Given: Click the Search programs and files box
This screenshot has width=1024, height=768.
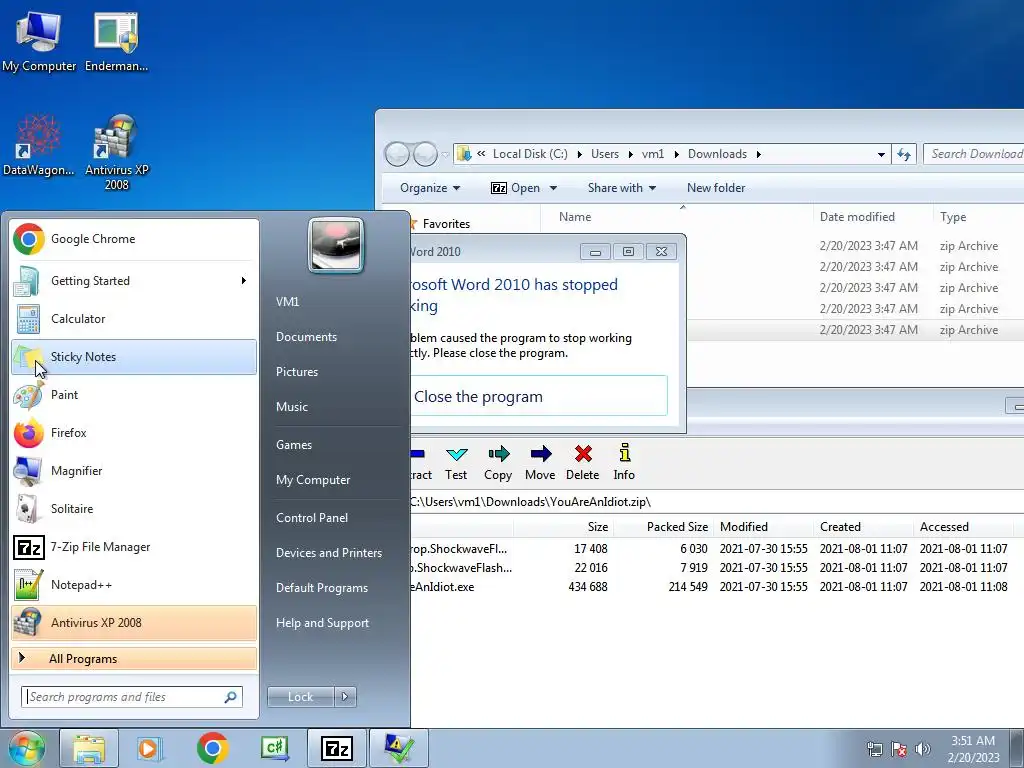Looking at the screenshot, I should tap(132, 697).
